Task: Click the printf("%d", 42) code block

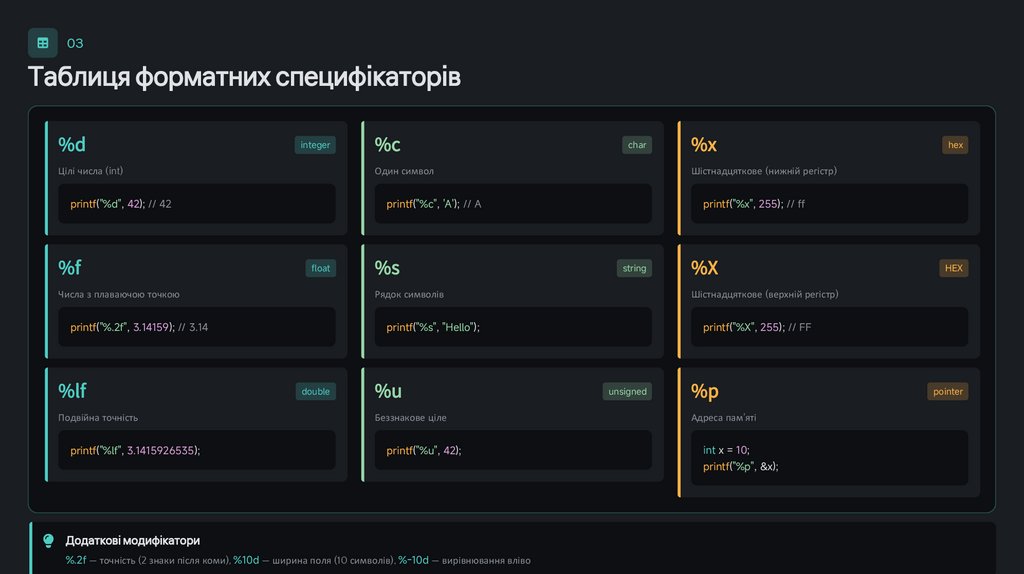Action: (196, 204)
